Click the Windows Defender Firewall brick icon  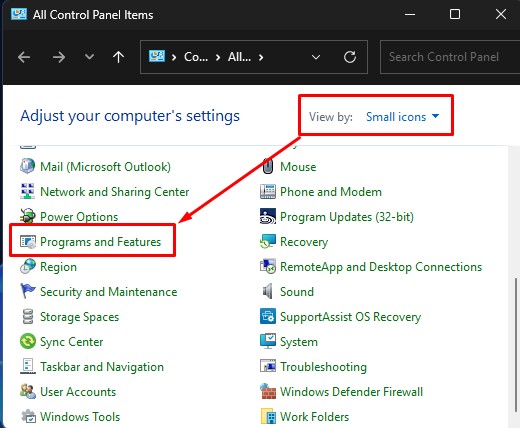(268, 391)
